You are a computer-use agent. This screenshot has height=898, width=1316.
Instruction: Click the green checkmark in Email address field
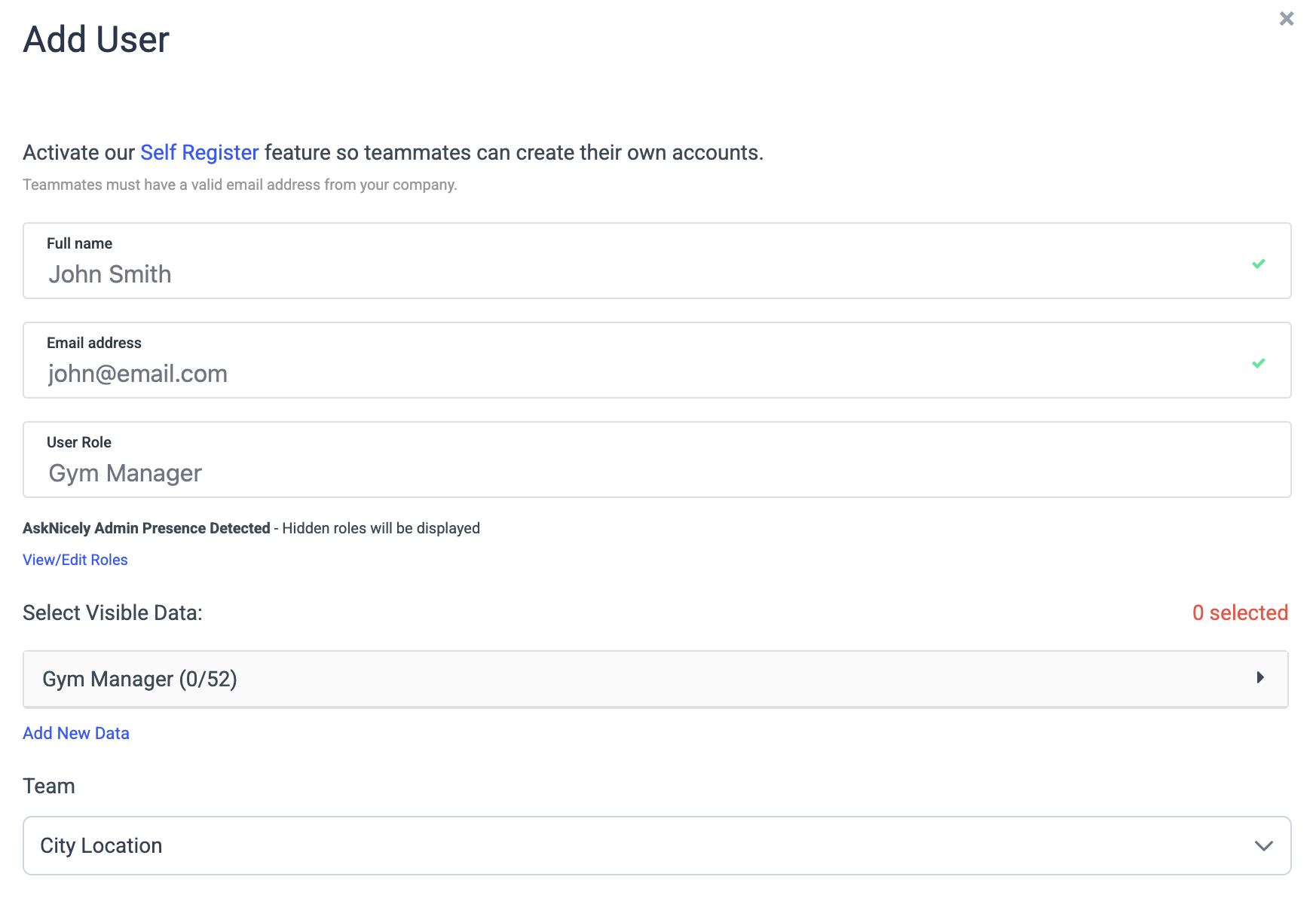tap(1258, 363)
